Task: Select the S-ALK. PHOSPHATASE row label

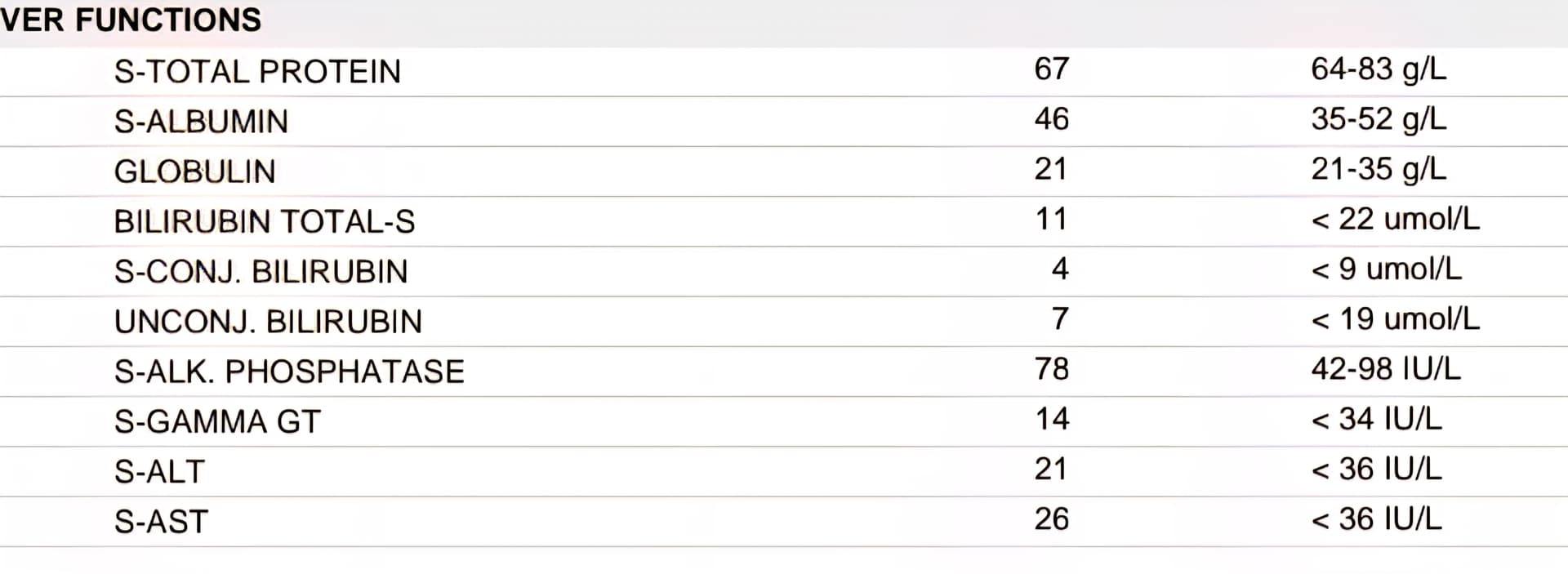Action: [289, 372]
